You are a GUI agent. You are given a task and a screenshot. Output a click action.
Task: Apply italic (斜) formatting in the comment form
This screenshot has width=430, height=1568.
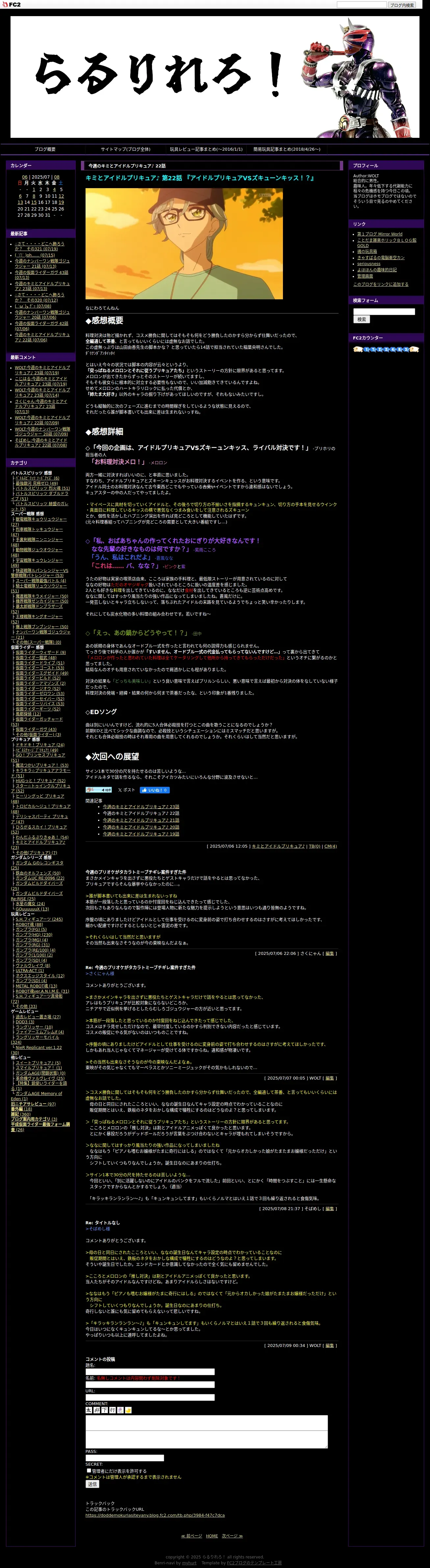96,1410
